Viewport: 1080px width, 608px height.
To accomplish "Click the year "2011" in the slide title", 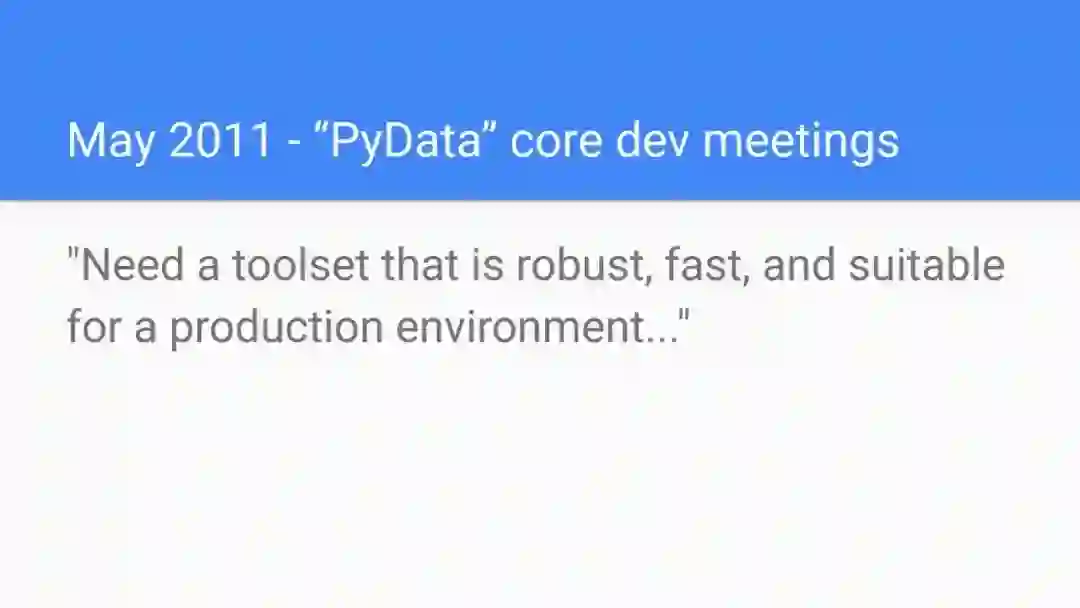I will click(220, 142).
